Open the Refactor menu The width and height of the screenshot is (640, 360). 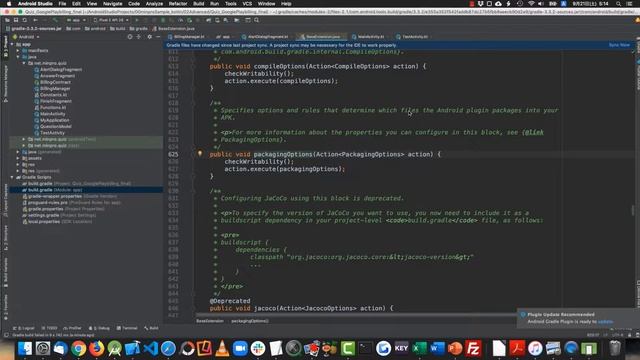coord(178,4)
